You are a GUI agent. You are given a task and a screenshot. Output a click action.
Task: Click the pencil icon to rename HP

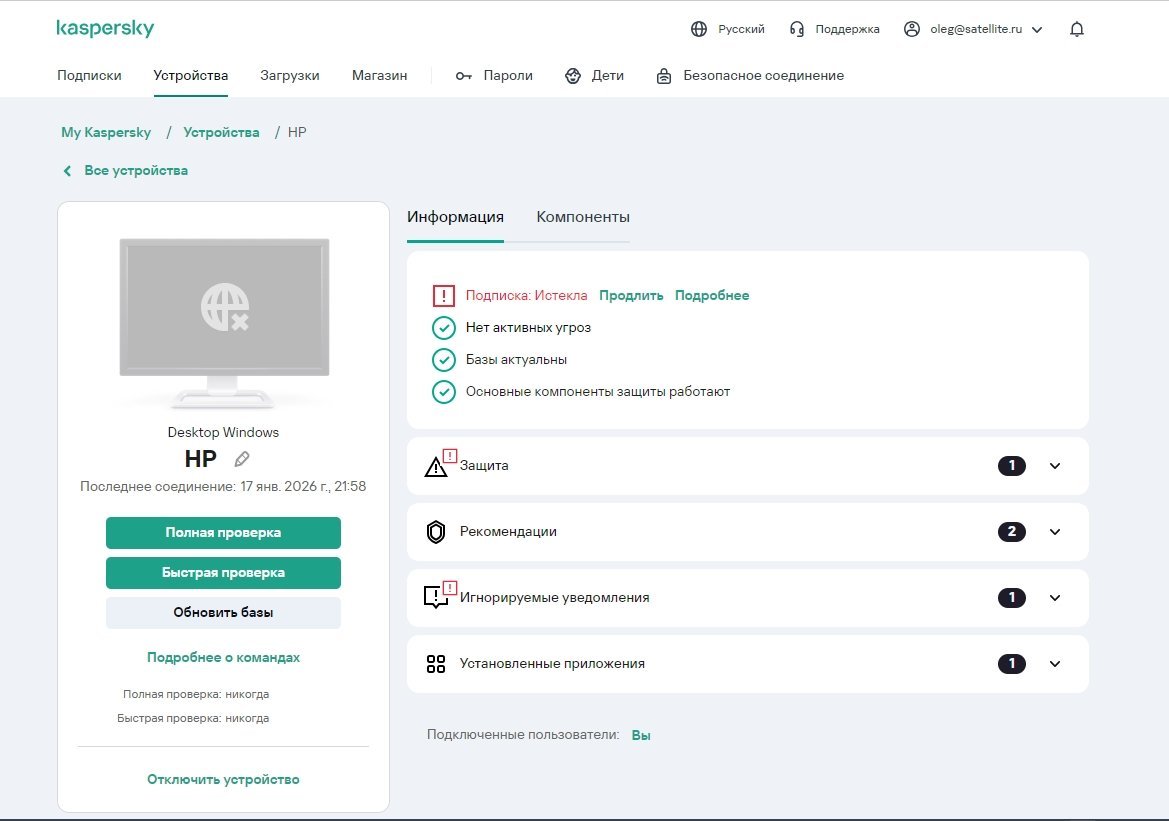point(241,459)
